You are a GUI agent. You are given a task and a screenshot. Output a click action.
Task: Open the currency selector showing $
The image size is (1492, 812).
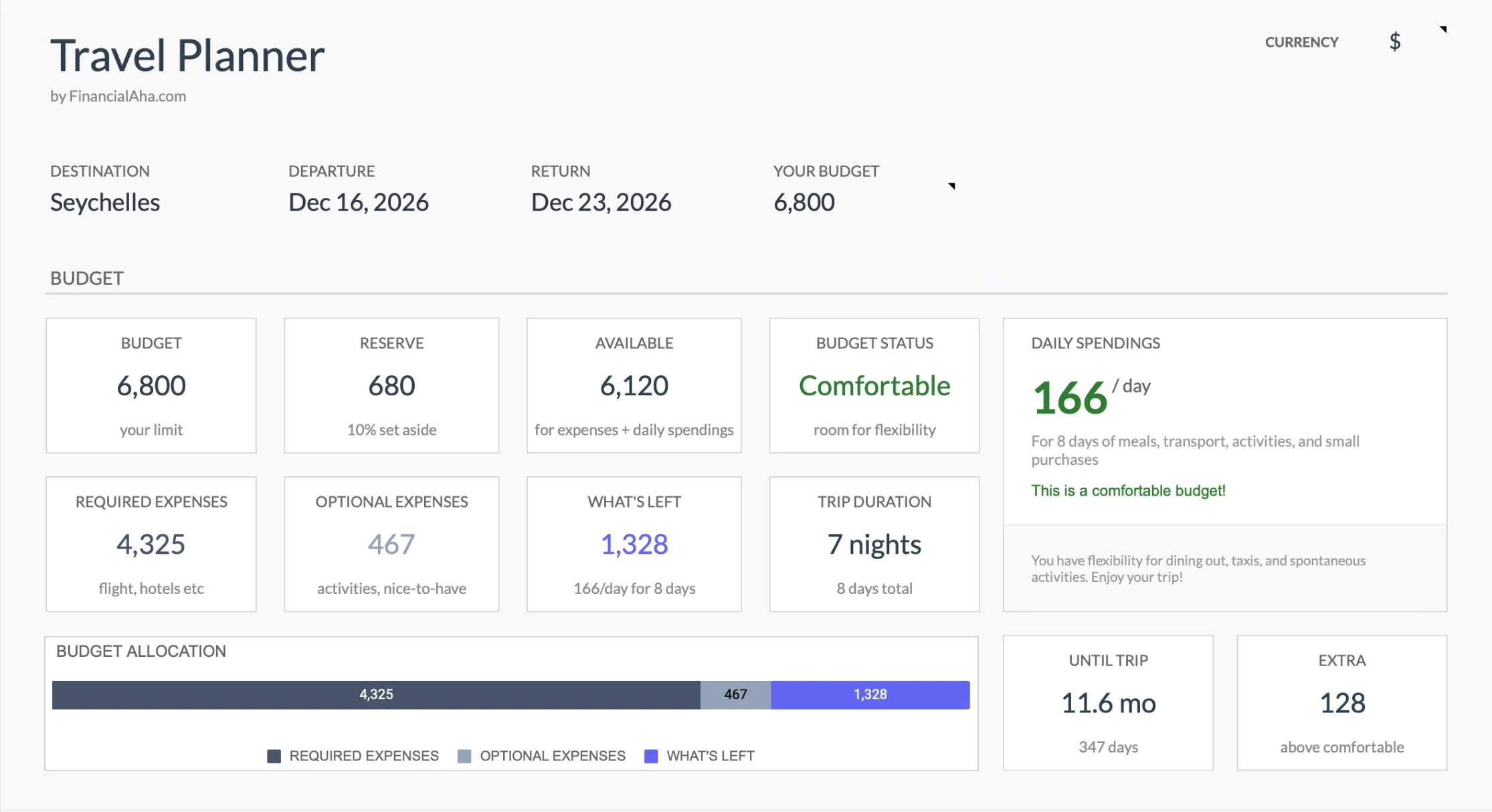click(x=1395, y=42)
